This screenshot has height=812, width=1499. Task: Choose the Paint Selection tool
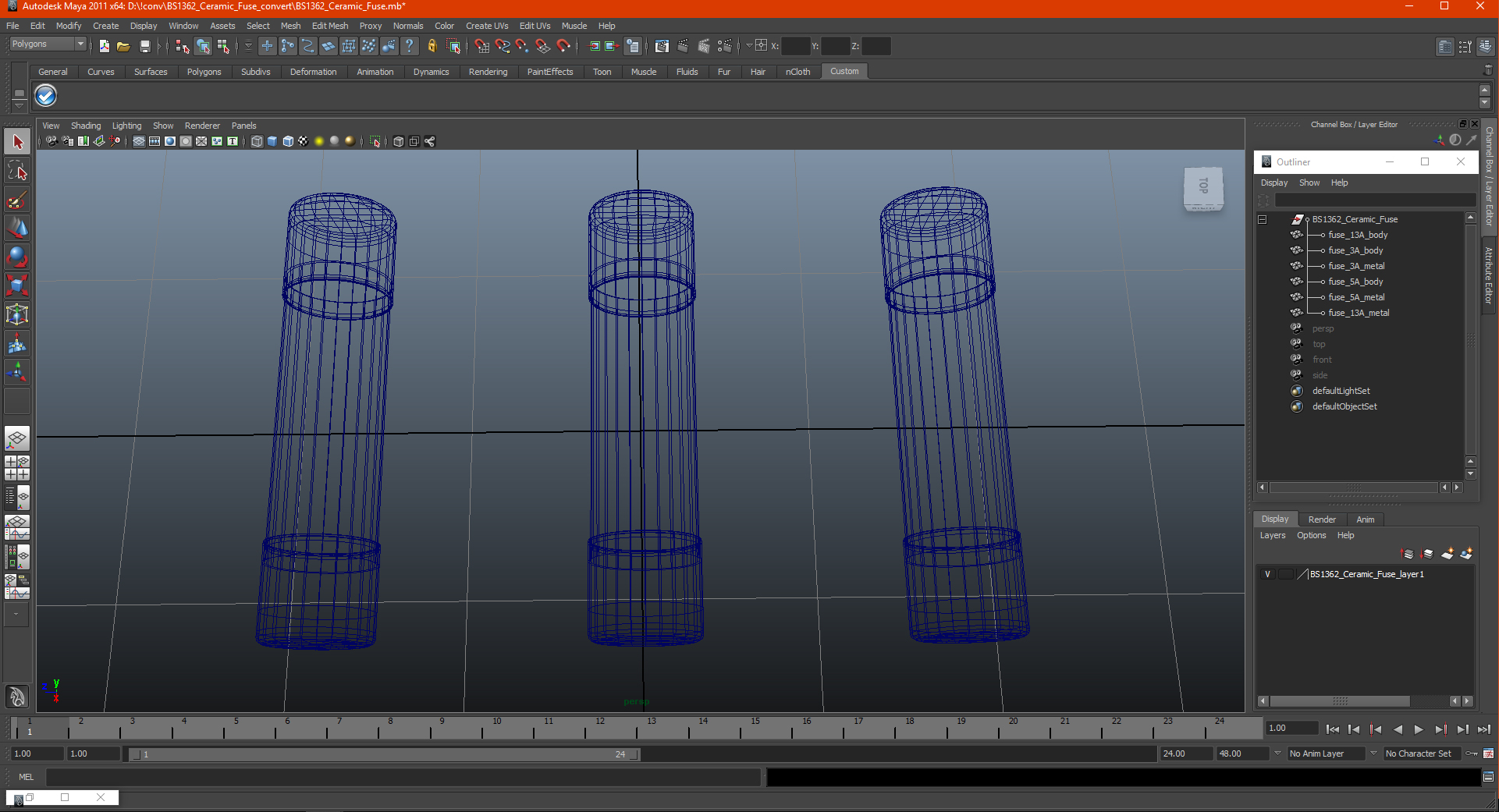point(17,200)
